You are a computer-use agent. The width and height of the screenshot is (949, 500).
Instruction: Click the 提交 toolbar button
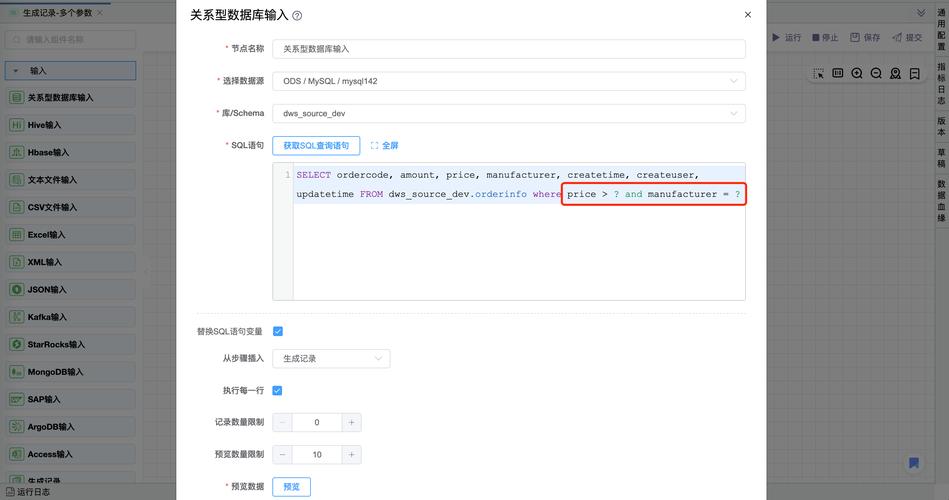907,38
